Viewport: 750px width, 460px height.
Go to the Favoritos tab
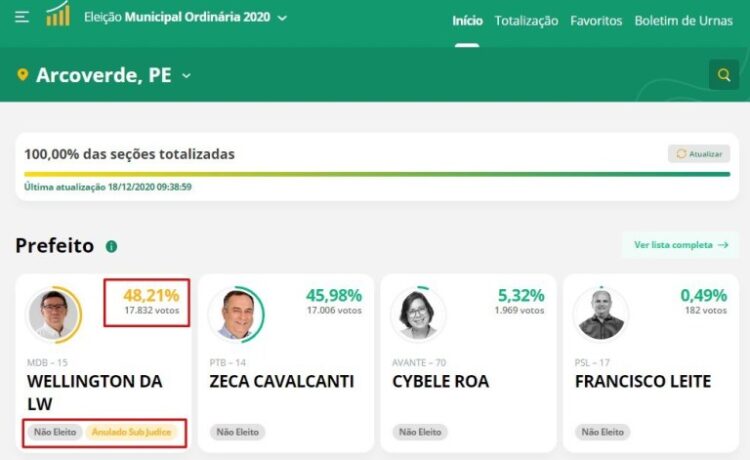(x=596, y=21)
